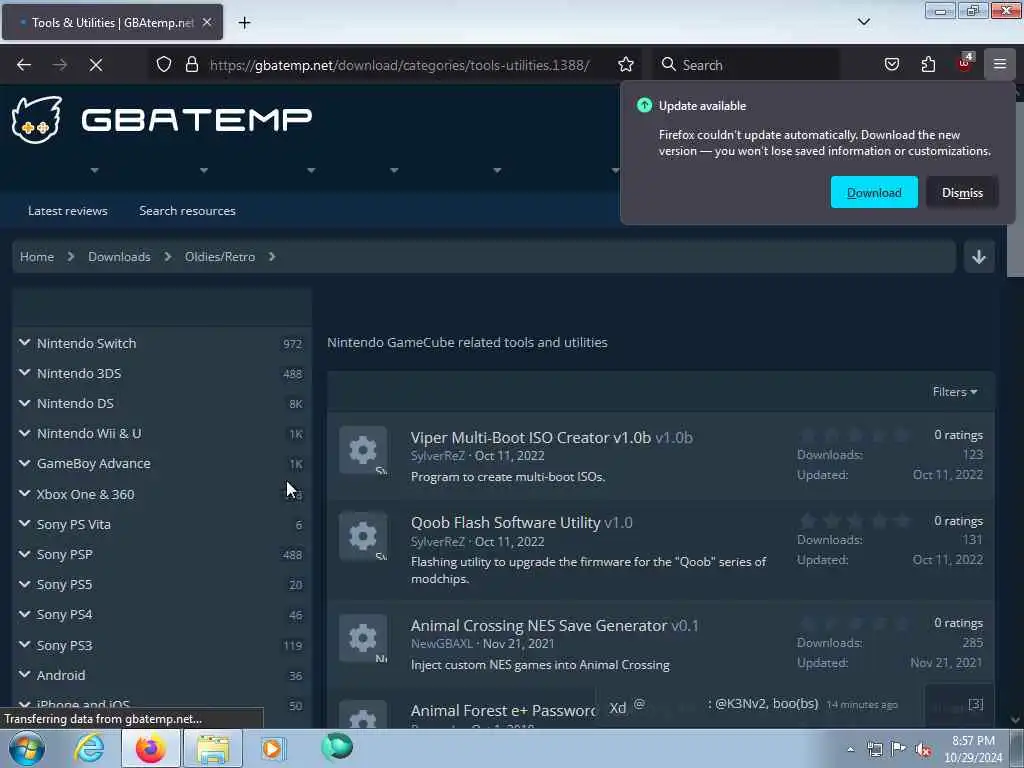Open the Sony PSP category
Viewport: 1024px width, 768px height.
point(65,554)
